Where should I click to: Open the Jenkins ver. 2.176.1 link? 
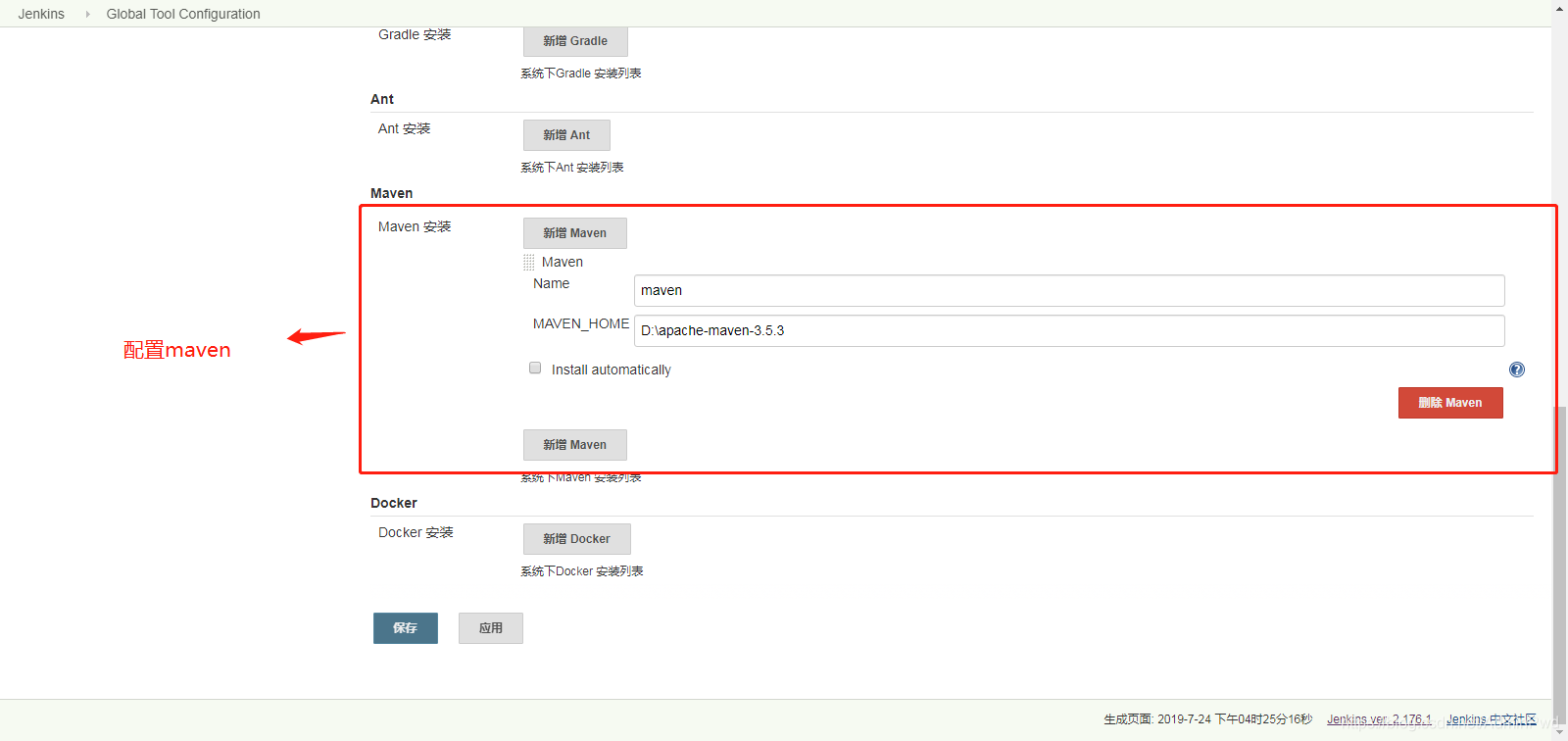[1379, 719]
